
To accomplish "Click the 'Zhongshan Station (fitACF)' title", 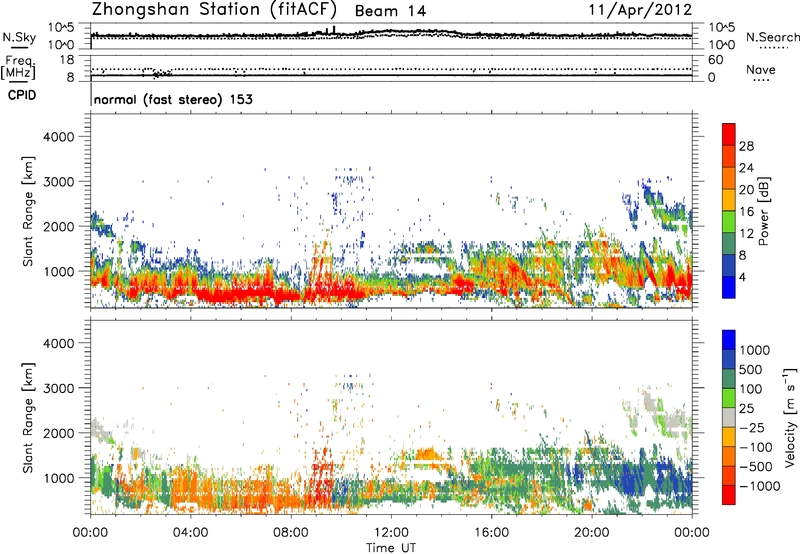I will (x=214, y=10).
